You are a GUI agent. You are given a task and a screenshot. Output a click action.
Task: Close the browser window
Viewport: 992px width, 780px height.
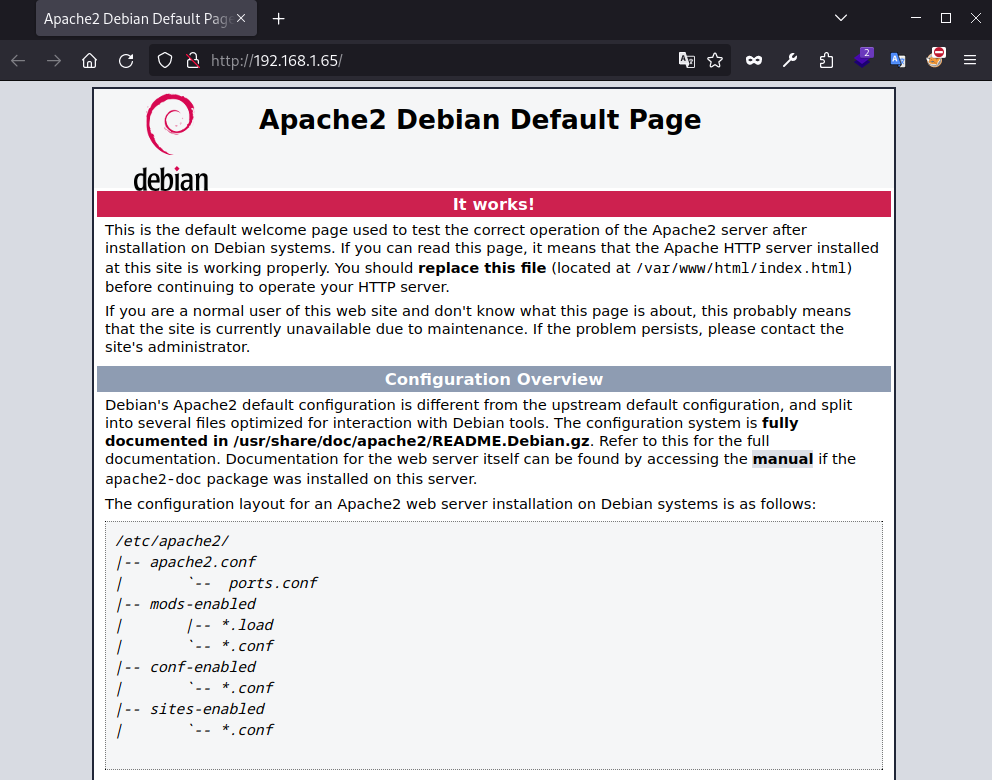pyautogui.click(x=976, y=18)
